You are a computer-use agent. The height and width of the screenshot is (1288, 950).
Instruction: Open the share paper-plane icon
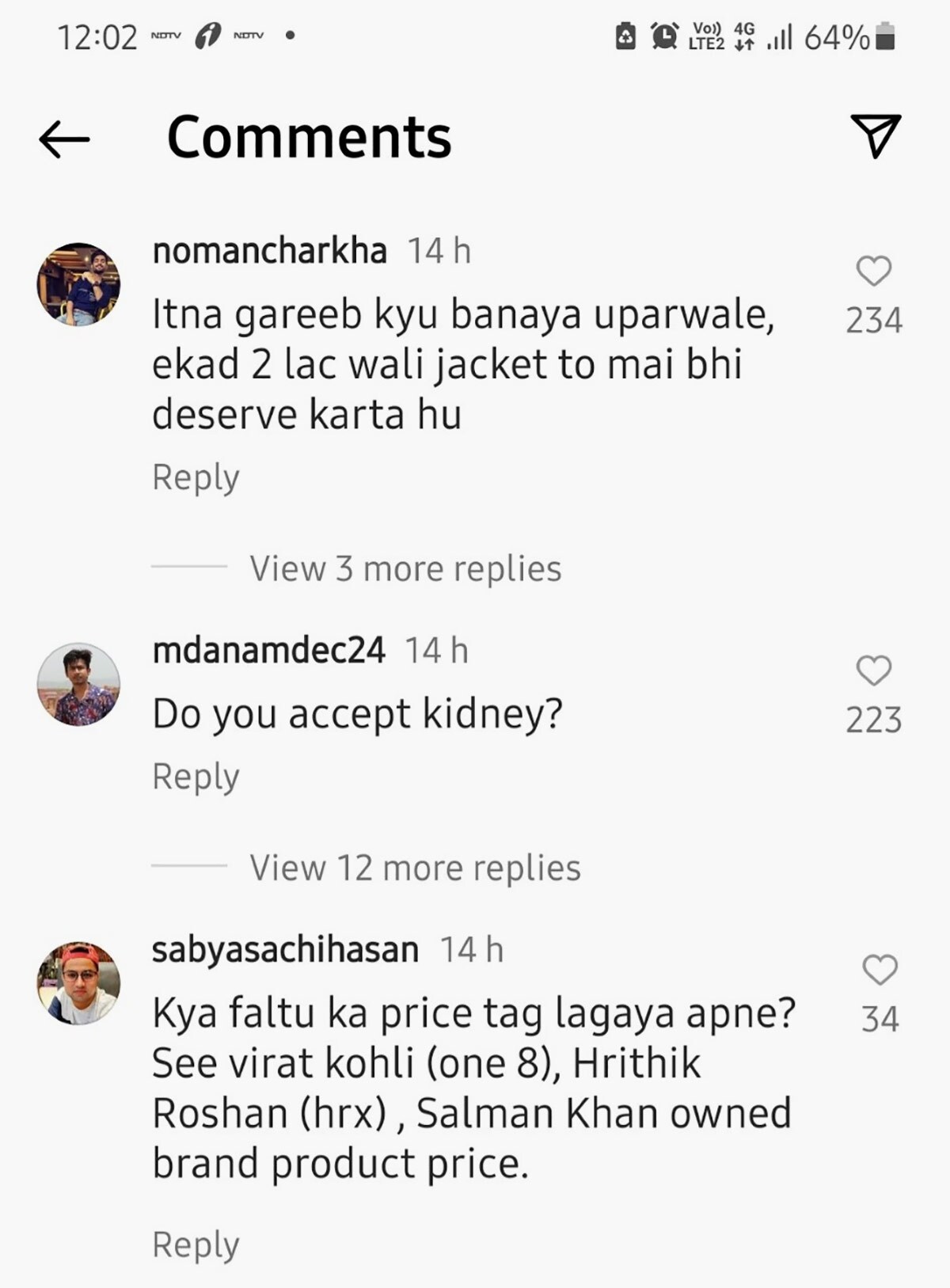875,136
